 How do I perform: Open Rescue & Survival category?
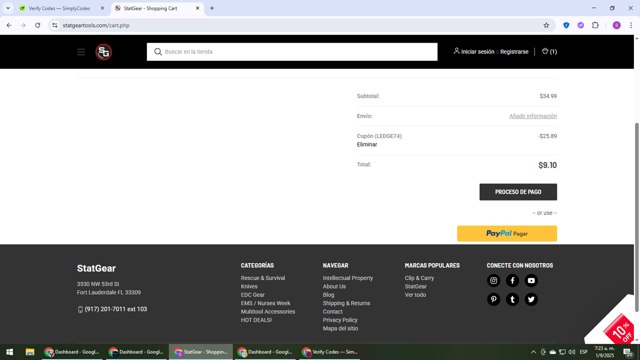(x=263, y=278)
